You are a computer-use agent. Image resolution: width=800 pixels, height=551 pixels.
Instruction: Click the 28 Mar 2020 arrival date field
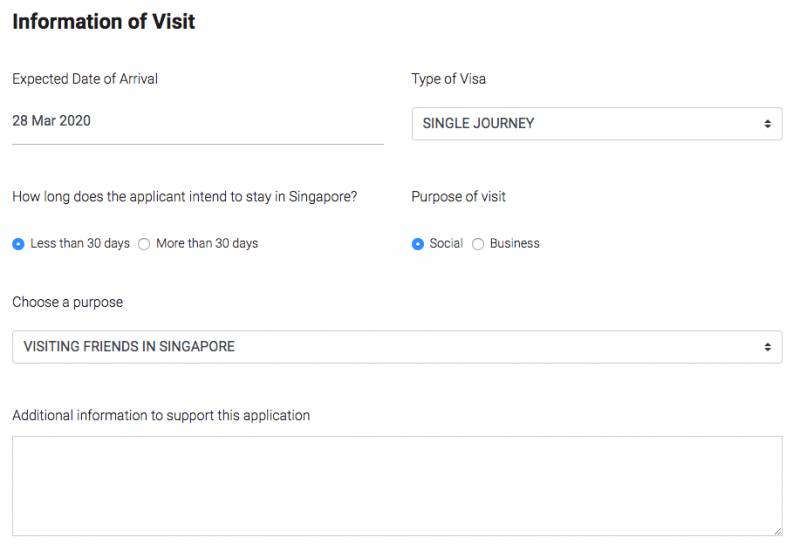click(197, 122)
